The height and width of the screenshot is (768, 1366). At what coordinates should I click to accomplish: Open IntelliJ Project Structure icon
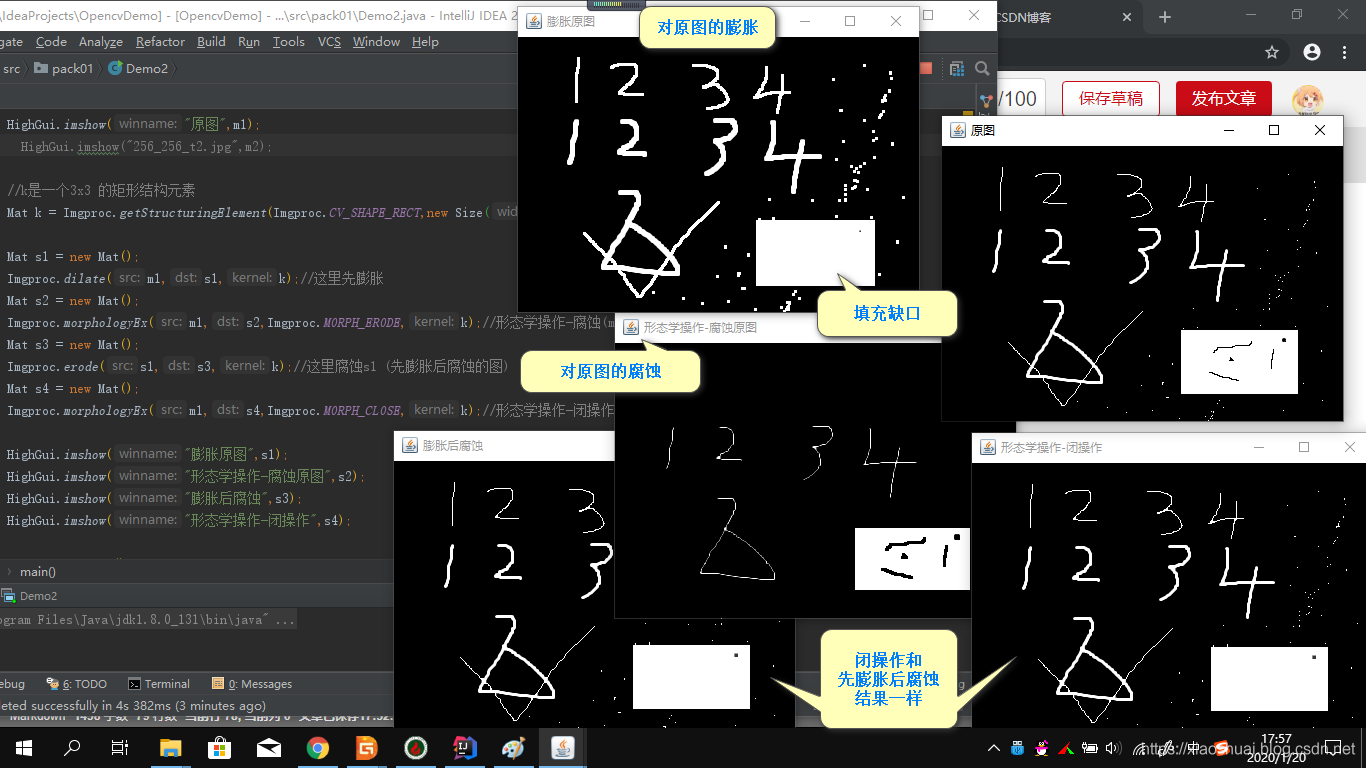tap(957, 68)
